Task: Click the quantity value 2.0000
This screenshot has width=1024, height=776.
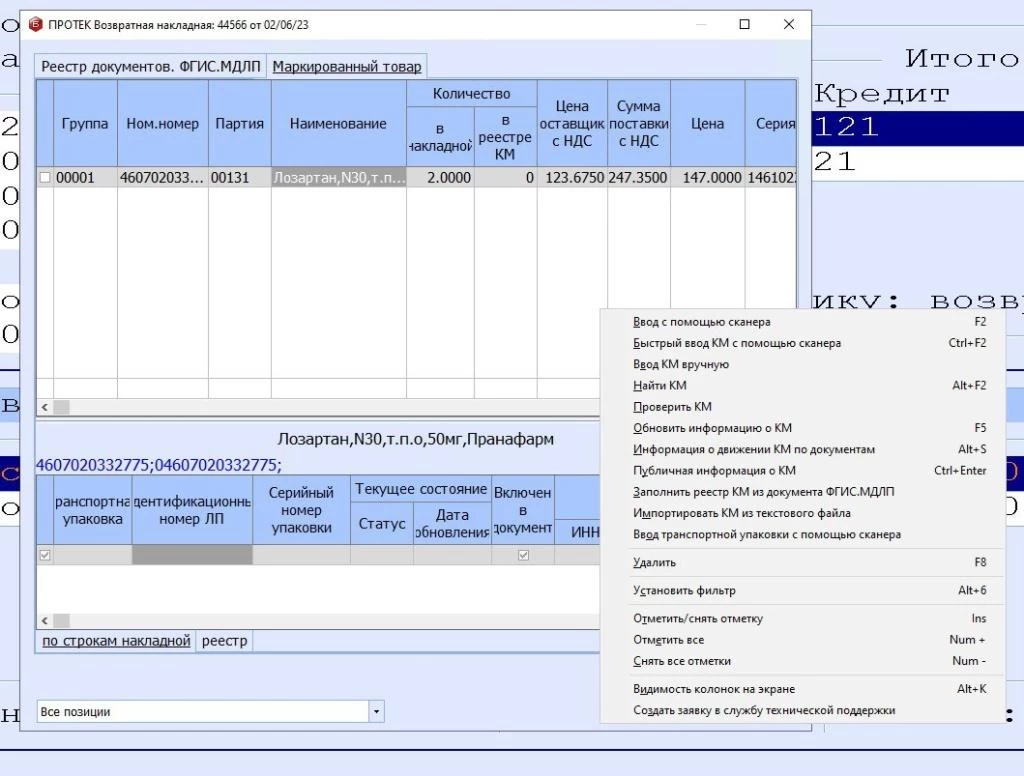Action: (x=440, y=178)
